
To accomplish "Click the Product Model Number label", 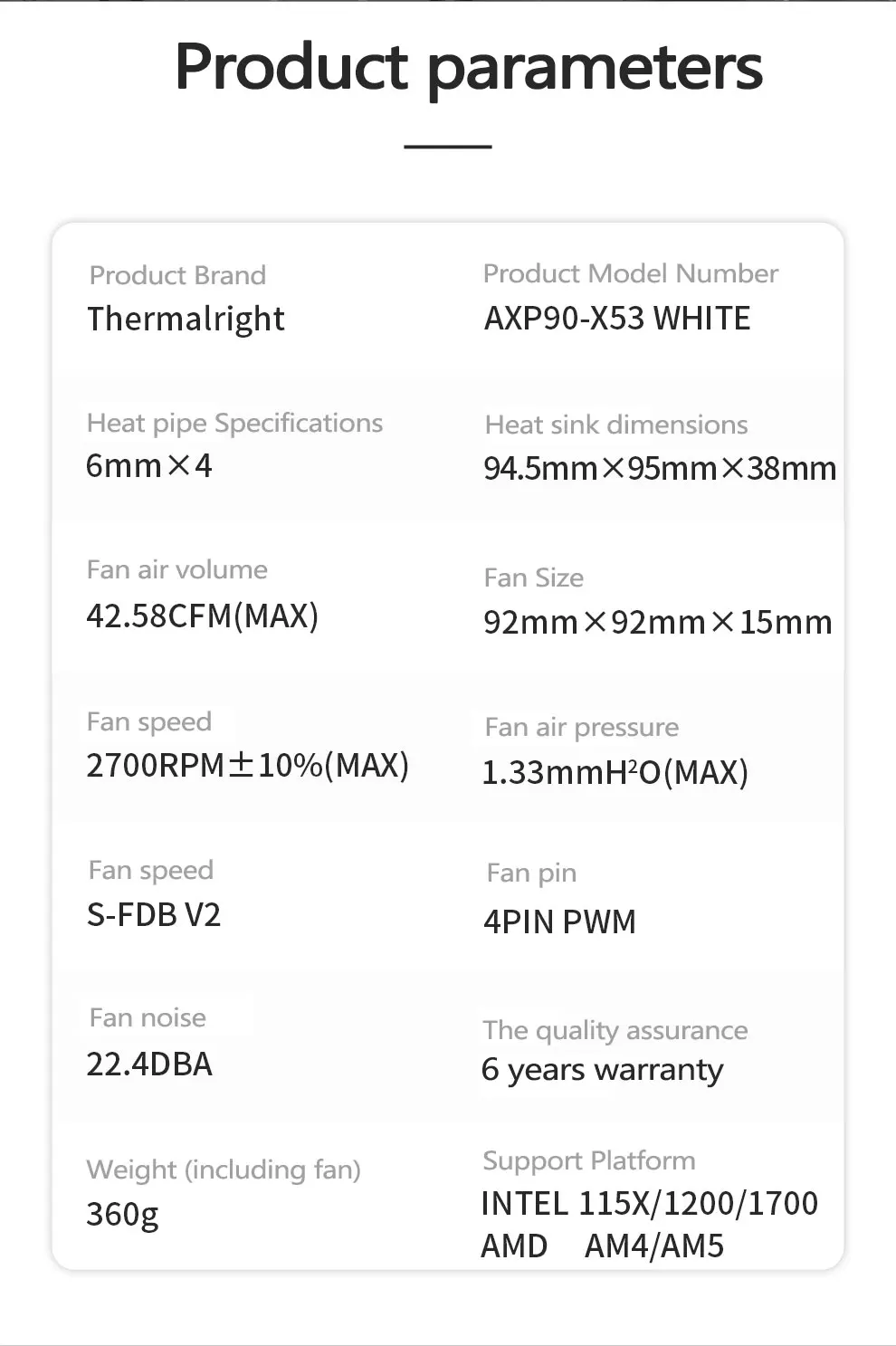I will 631,273.
